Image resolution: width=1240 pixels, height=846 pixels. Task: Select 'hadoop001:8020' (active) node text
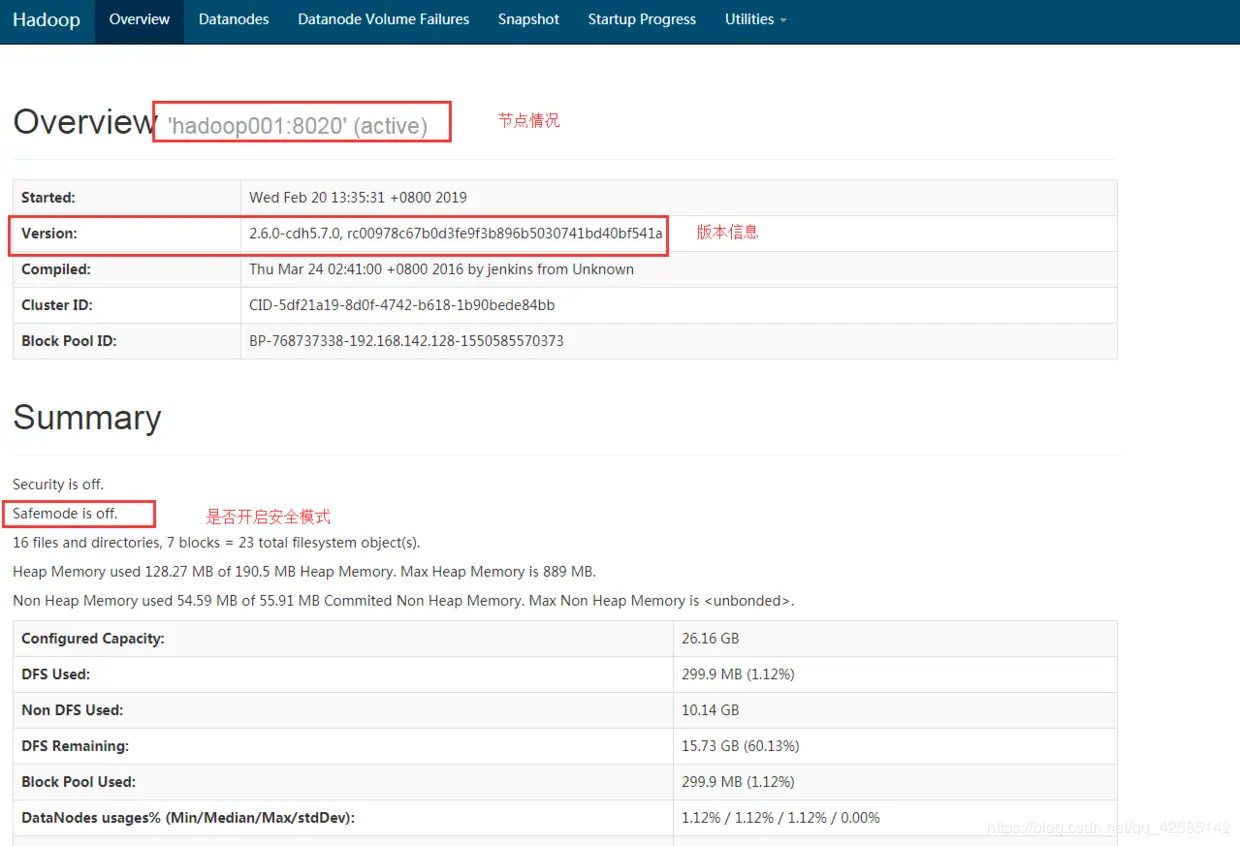tap(298, 127)
